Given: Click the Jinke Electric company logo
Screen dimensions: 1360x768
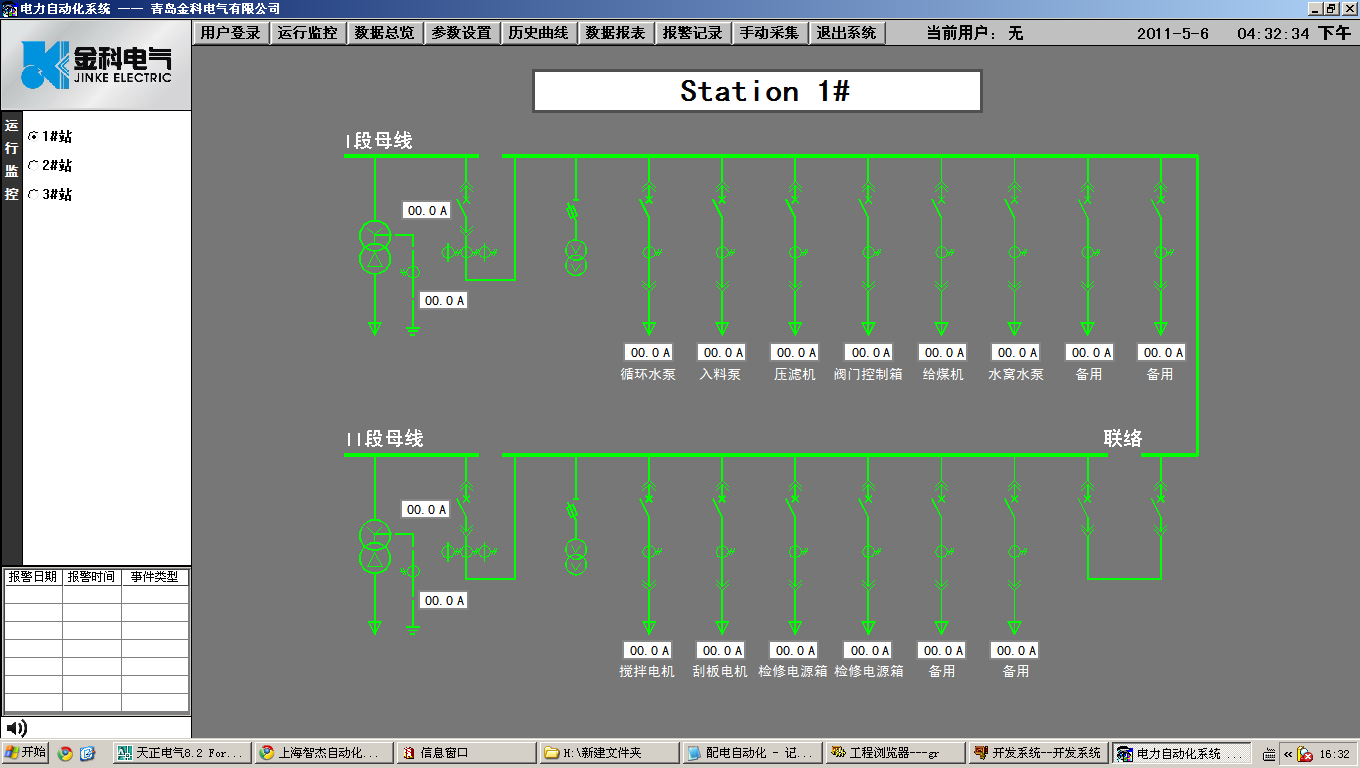Looking at the screenshot, I should coord(96,65).
